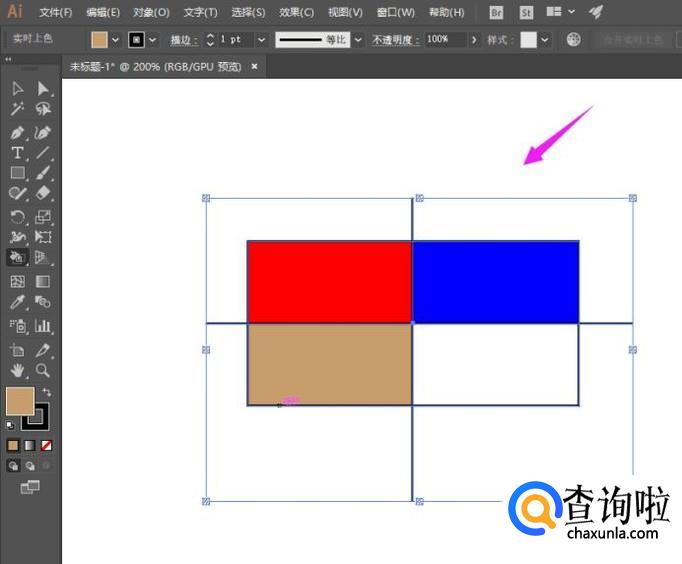682x564 pixels.
Task: Select the Zoom tool
Action: coord(43,370)
